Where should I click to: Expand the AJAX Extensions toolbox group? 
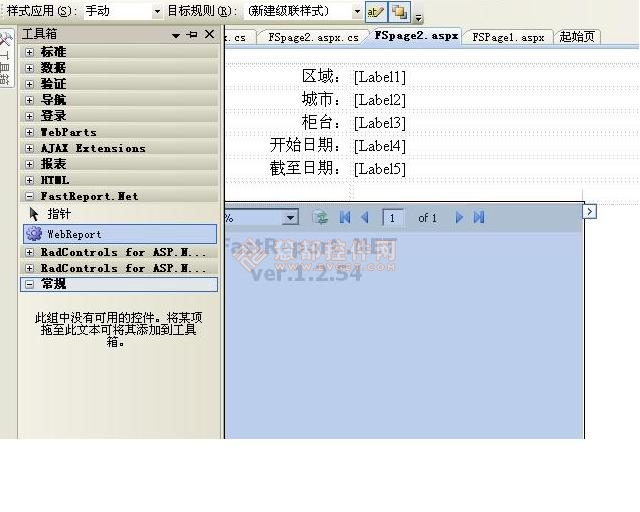pyautogui.click(x=29, y=148)
